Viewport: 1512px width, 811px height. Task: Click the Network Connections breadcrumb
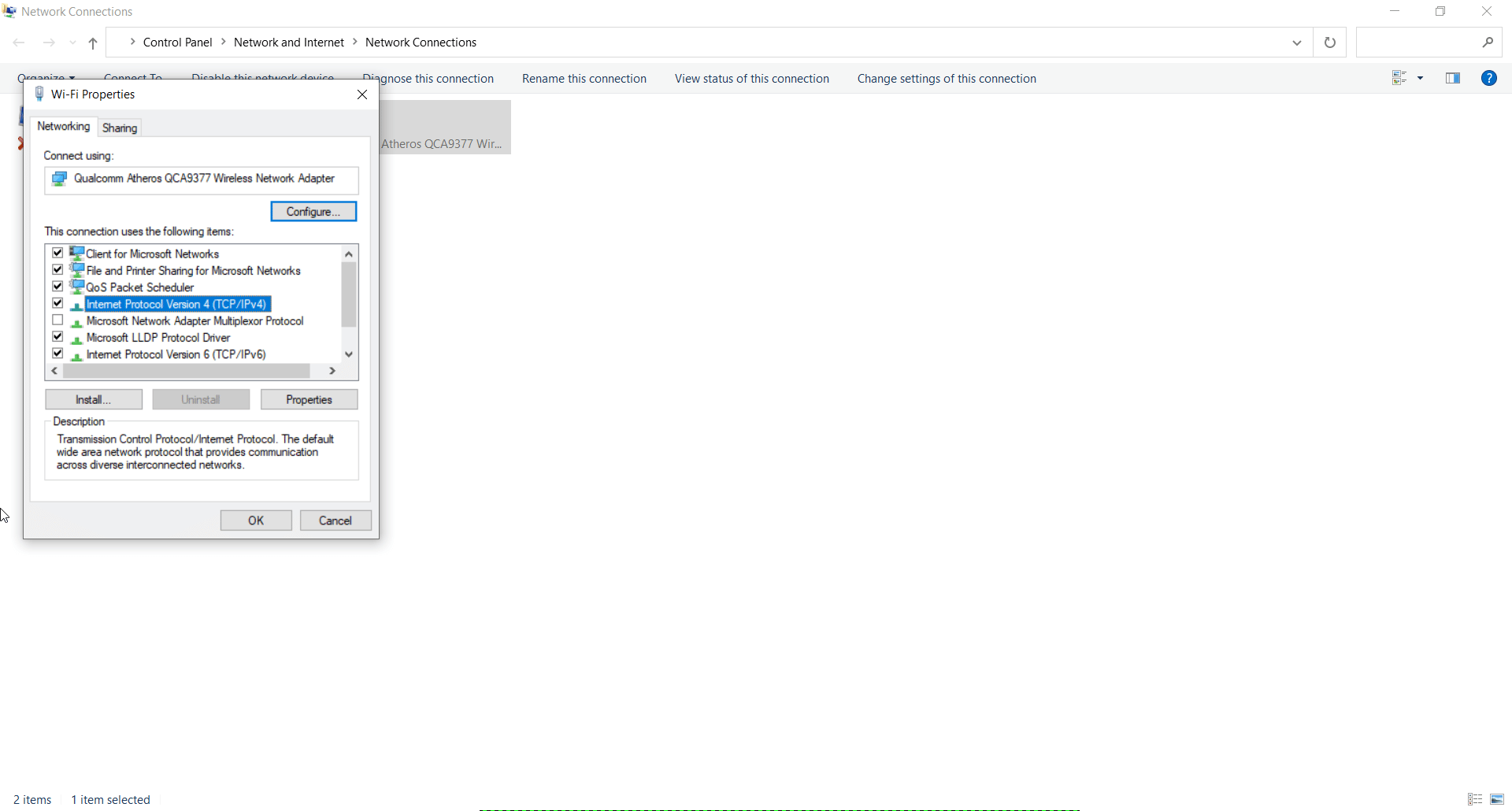click(x=421, y=43)
